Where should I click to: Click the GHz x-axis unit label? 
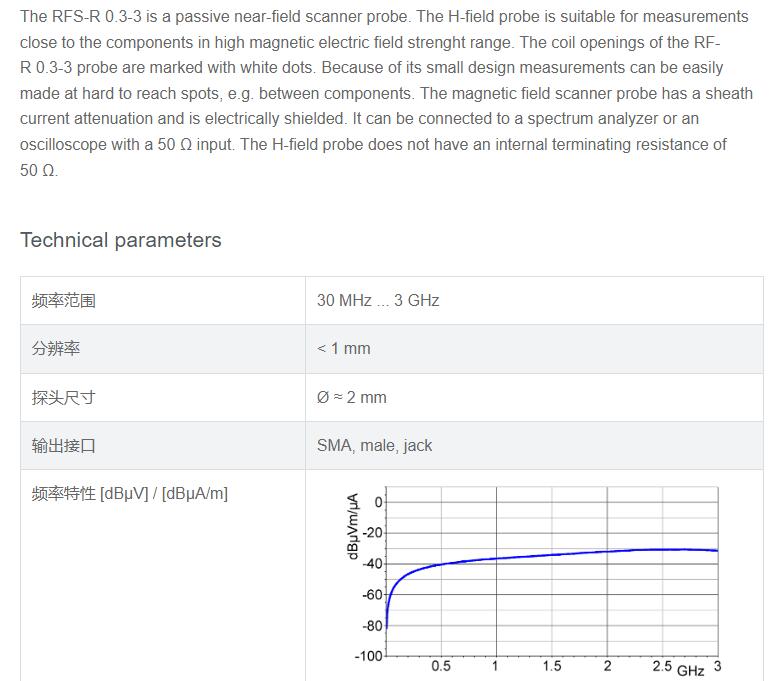(x=690, y=671)
